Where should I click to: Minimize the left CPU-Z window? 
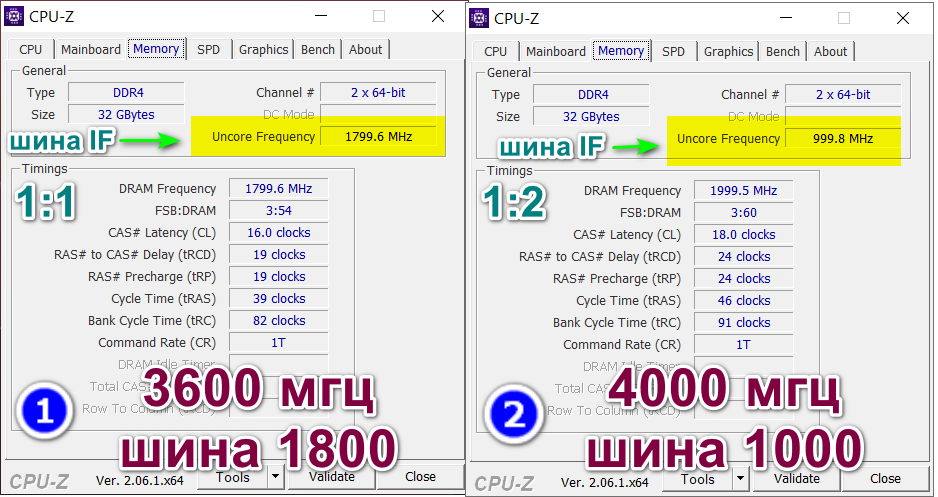[x=321, y=16]
